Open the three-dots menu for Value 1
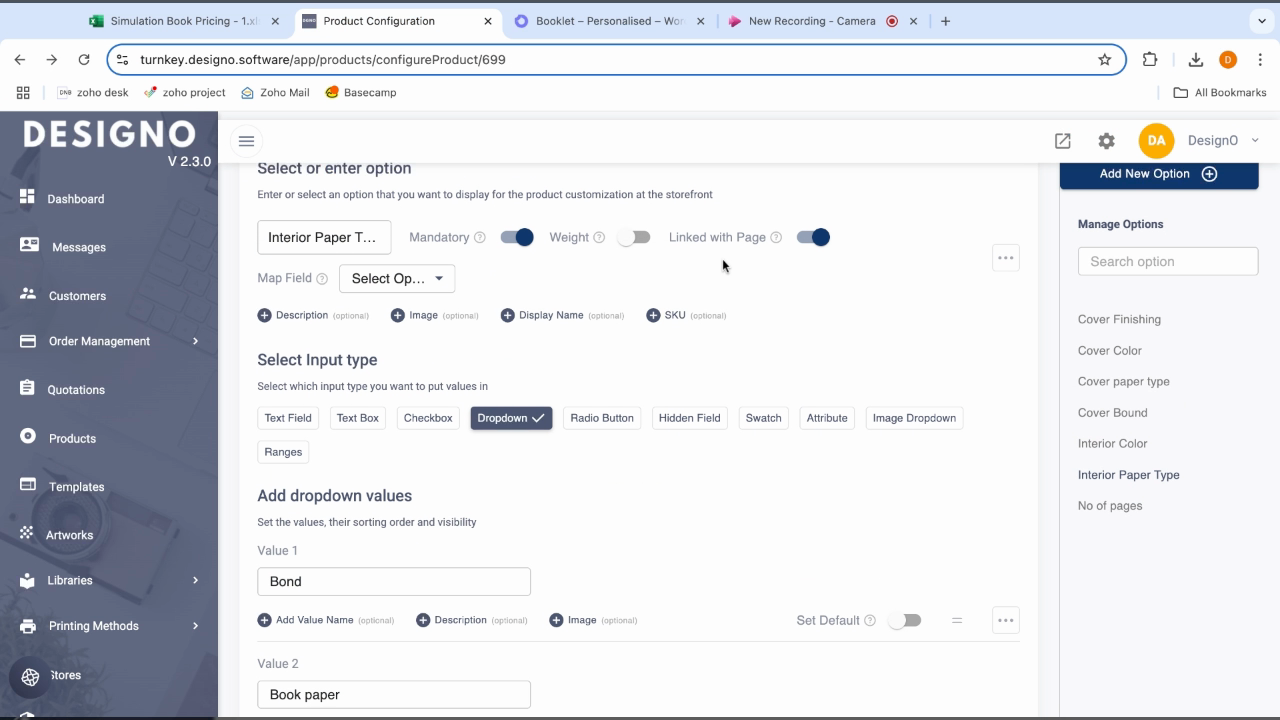This screenshot has height=720, width=1280. pyautogui.click(x=1005, y=620)
